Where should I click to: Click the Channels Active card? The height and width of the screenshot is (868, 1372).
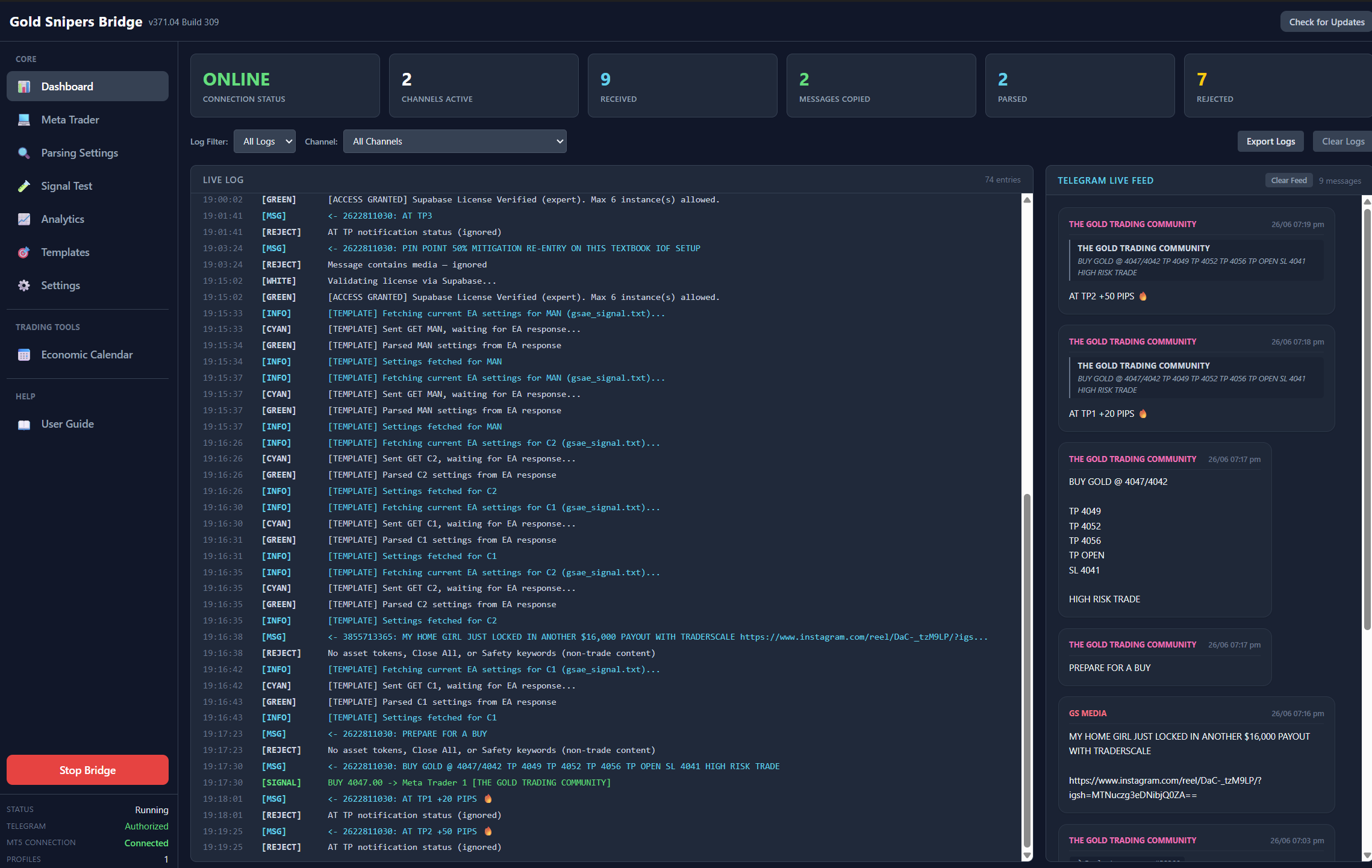click(x=484, y=86)
